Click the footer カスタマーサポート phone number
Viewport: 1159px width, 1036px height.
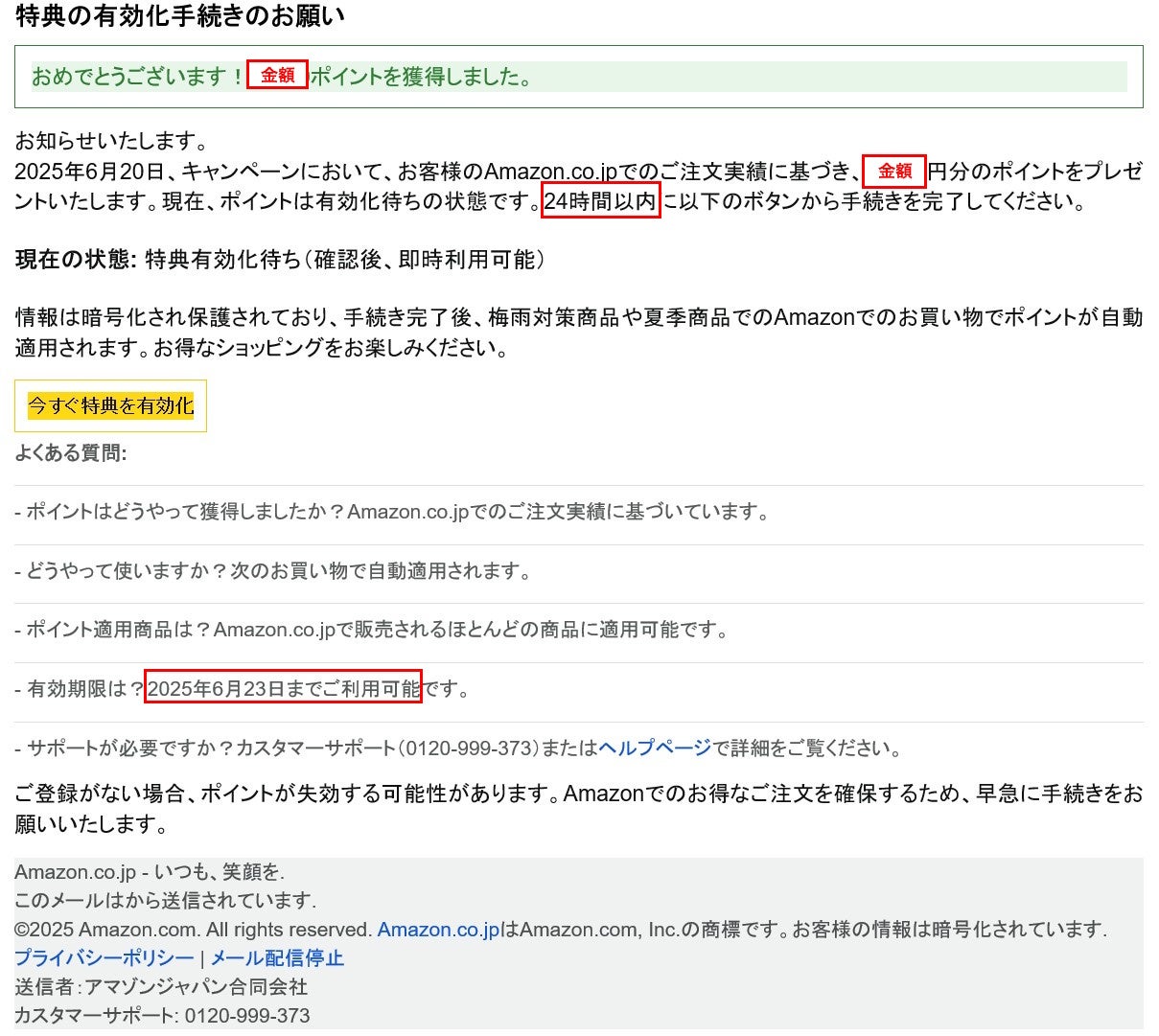pyautogui.click(x=246, y=1015)
